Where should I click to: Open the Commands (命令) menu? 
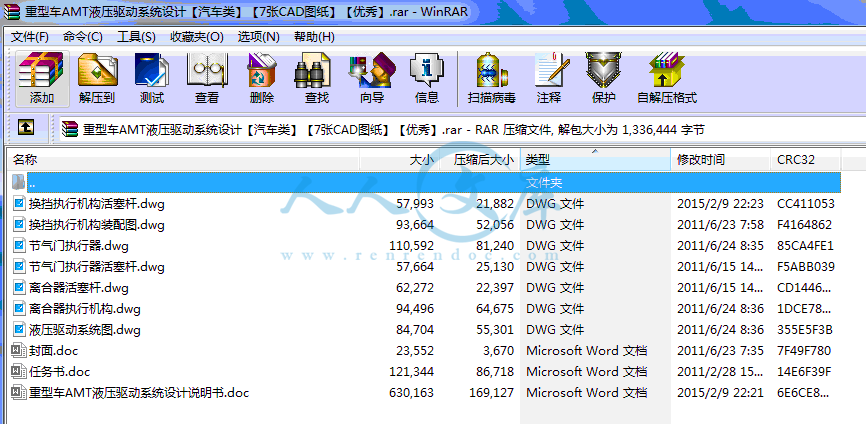(x=83, y=37)
